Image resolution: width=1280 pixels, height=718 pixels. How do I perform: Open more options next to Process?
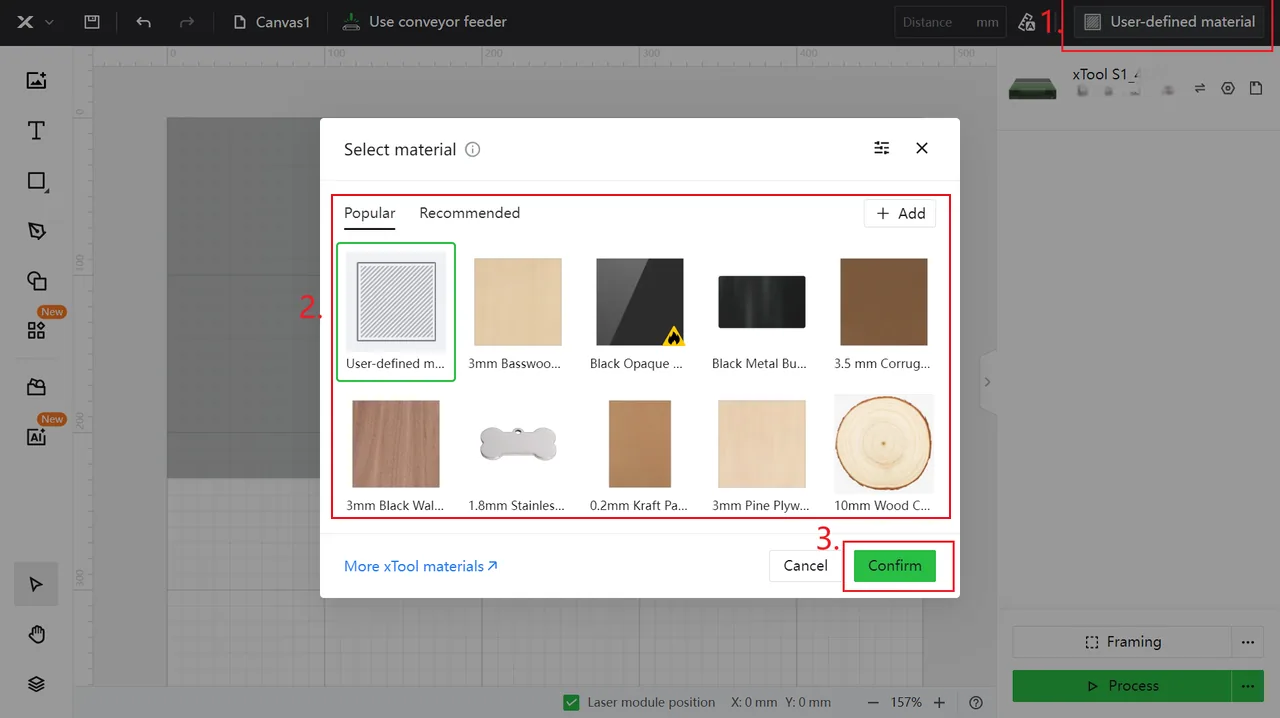(1247, 686)
